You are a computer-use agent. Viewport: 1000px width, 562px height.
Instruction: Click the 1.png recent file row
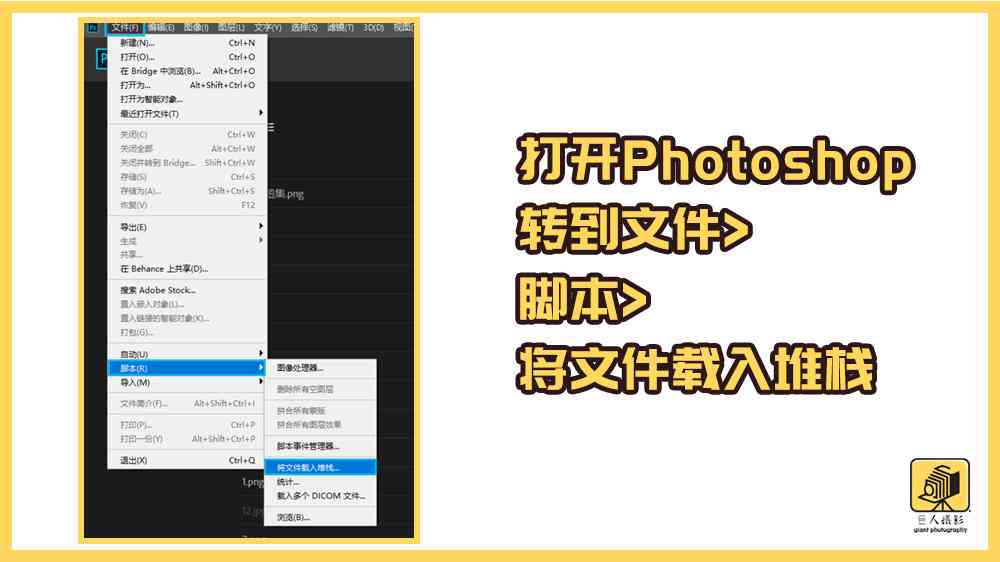253,482
